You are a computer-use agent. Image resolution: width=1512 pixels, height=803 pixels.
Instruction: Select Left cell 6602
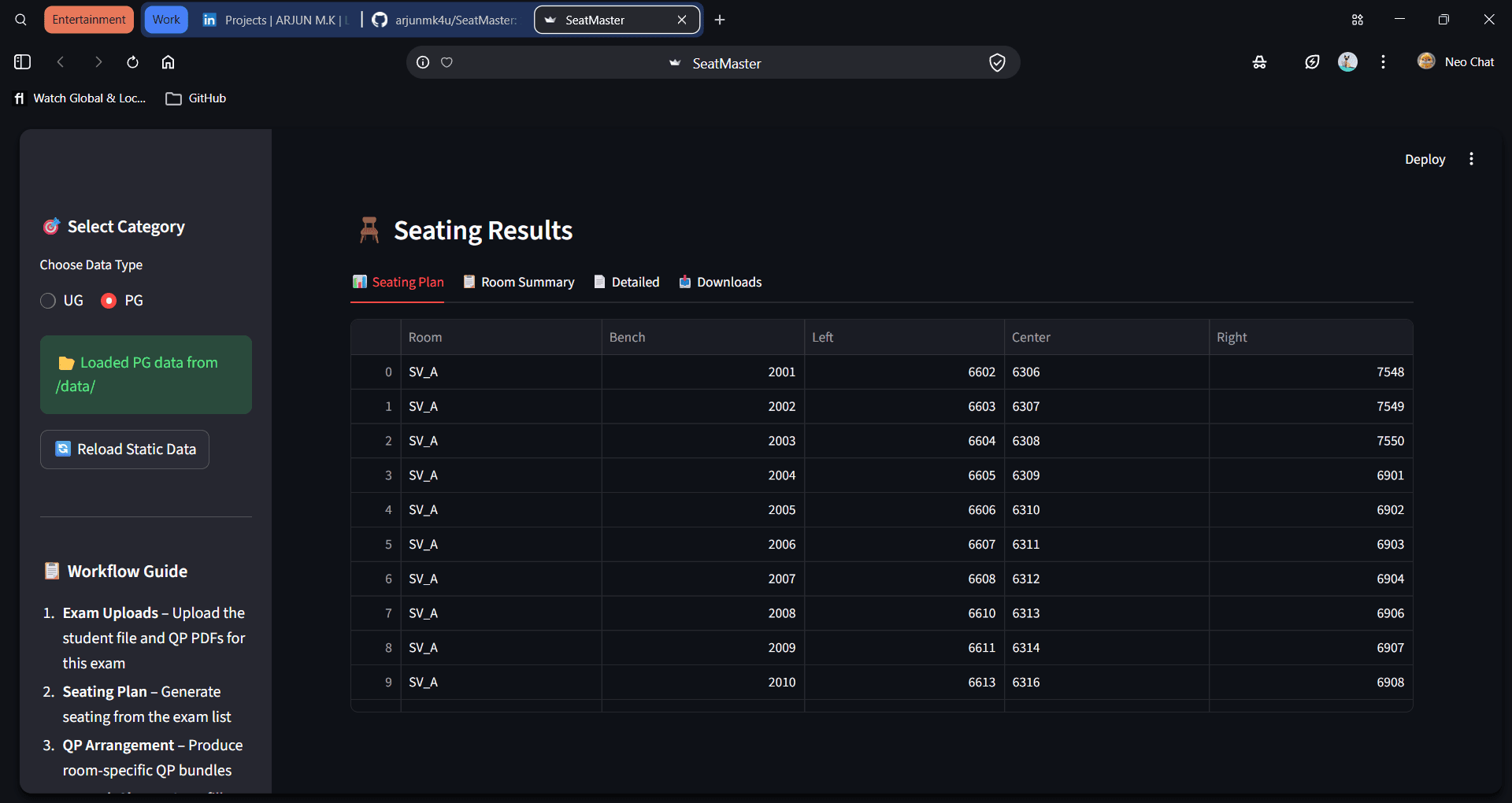click(x=904, y=372)
